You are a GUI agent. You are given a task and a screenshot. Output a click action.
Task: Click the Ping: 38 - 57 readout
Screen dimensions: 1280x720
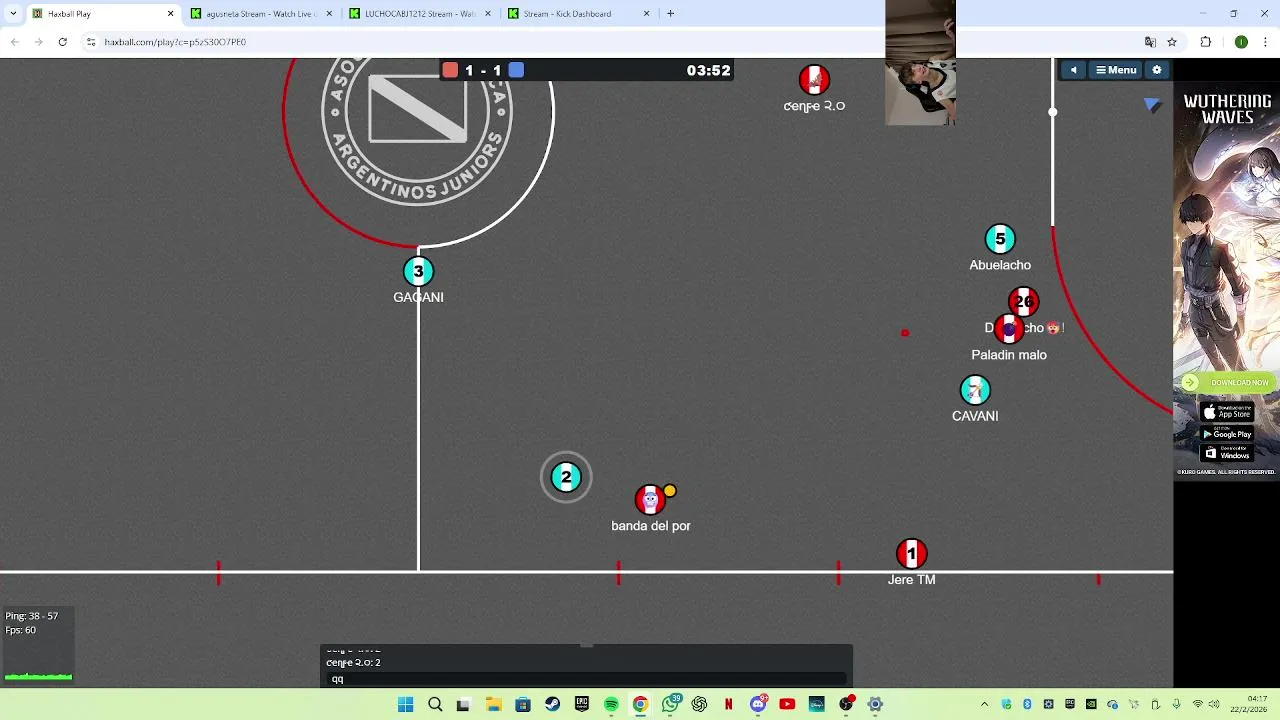32,616
